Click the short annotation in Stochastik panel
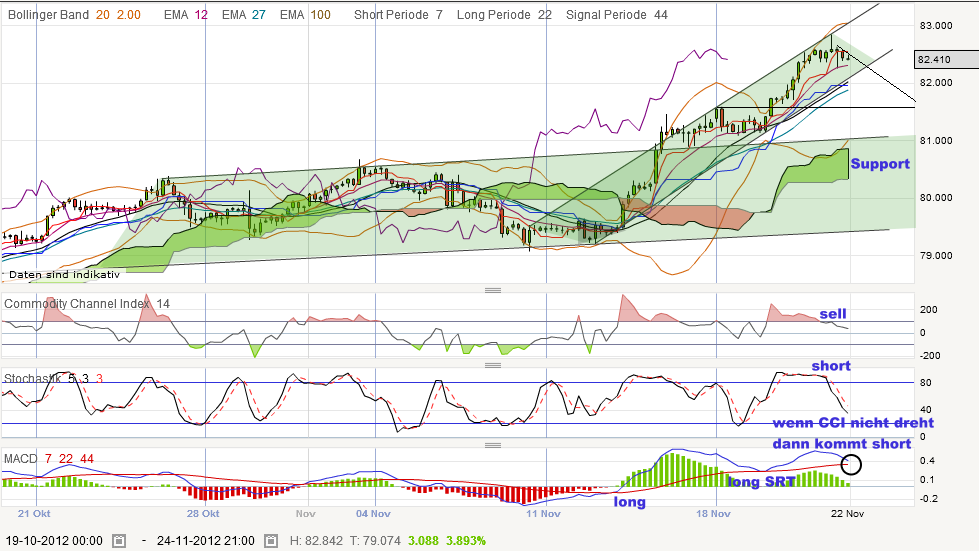The height and width of the screenshot is (551, 979). (x=831, y=366)
